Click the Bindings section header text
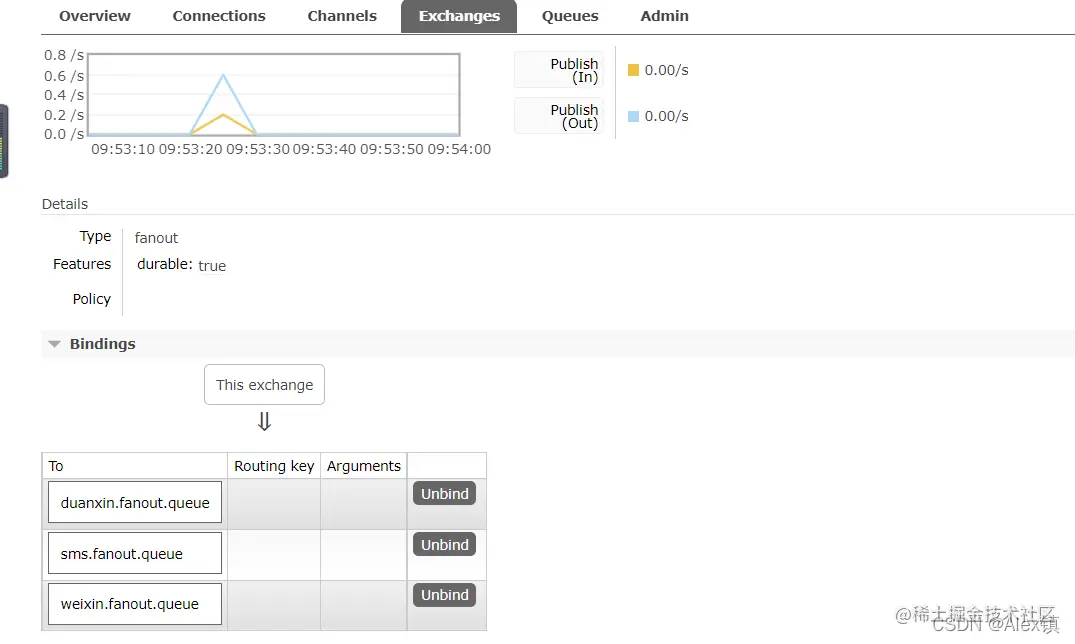1075x644 pixels. pos(102,344)
